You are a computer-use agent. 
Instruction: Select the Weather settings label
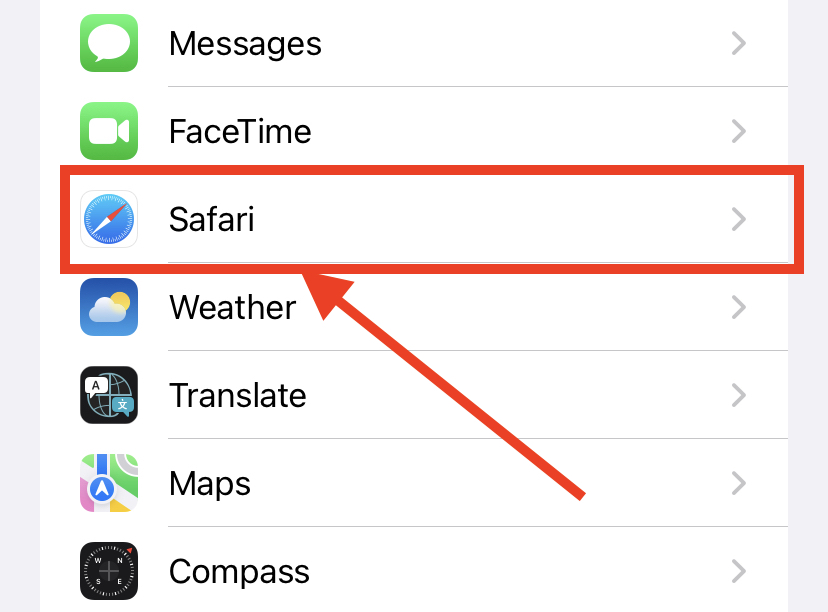pos(232,307)
